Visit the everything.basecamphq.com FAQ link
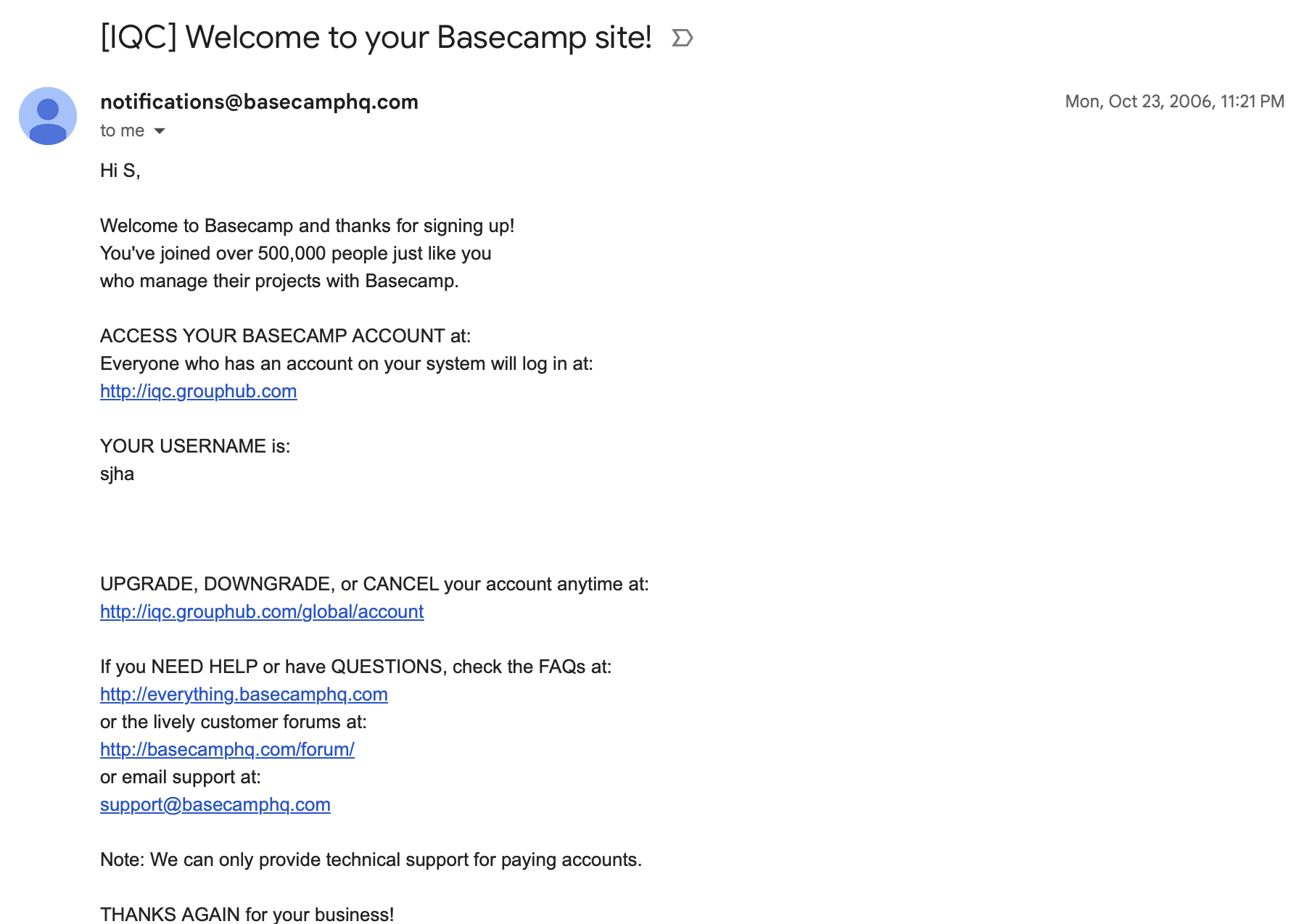Viewport: 1307px width, 924px height. (244, 694)
